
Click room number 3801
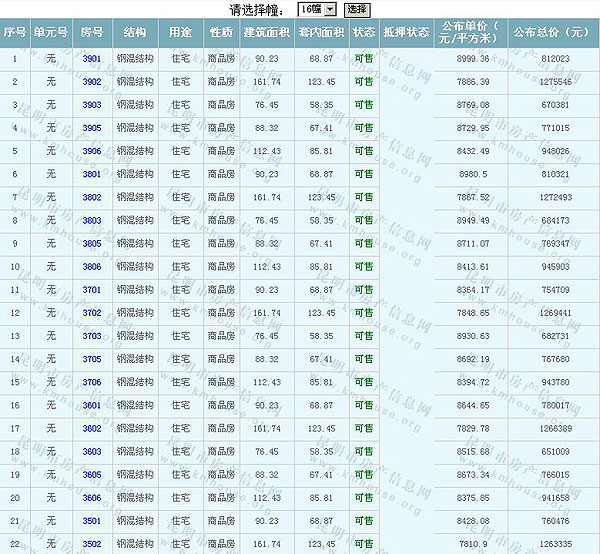click(92, 174)
